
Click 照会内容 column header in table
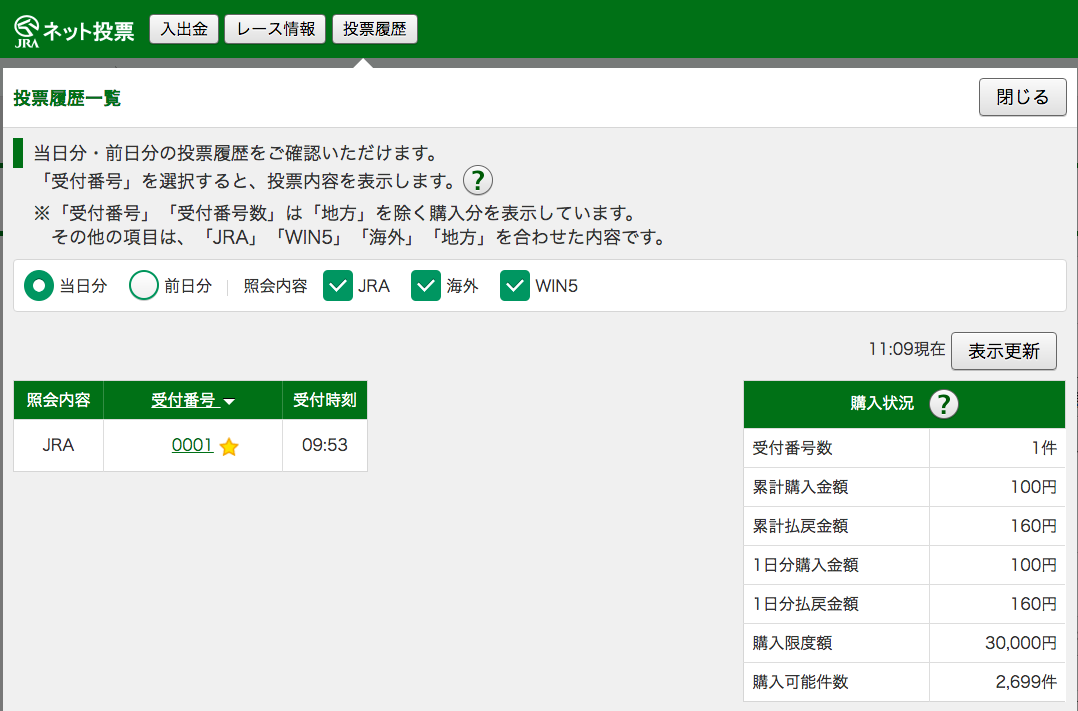[x=58, y=400]
